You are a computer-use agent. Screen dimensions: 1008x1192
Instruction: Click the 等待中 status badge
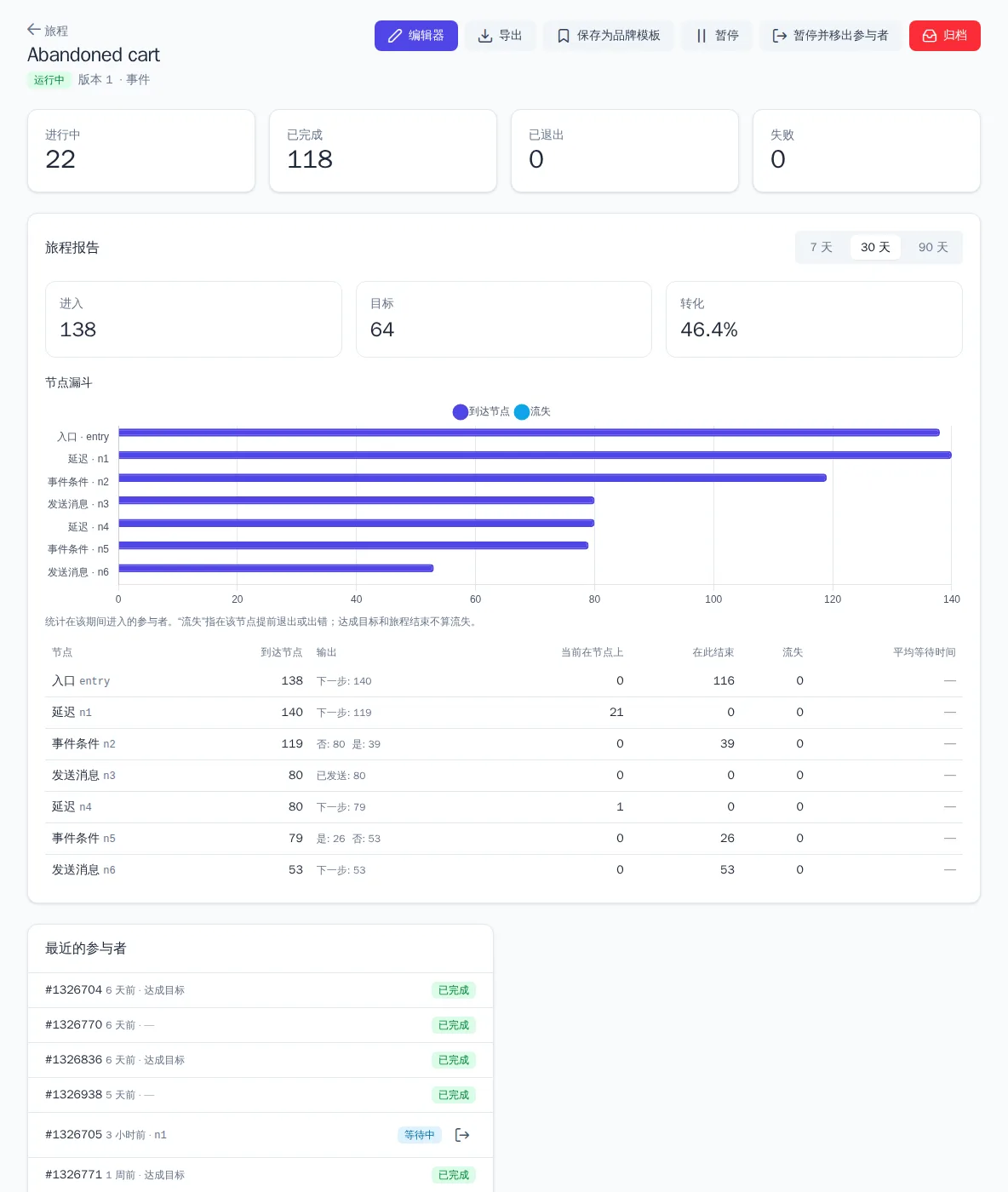click(x=420, y=1135)
